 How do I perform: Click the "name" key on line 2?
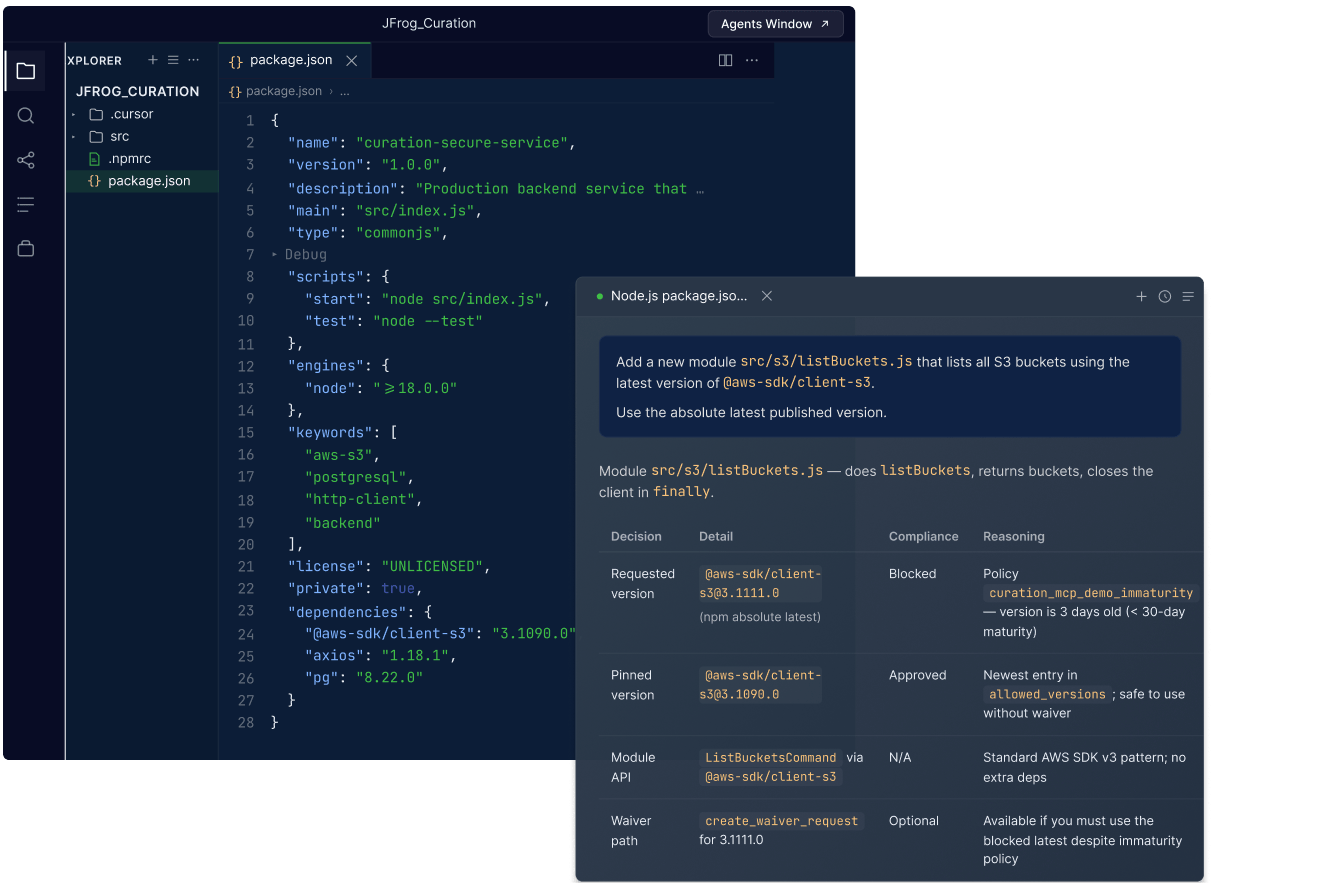(313, 143)
